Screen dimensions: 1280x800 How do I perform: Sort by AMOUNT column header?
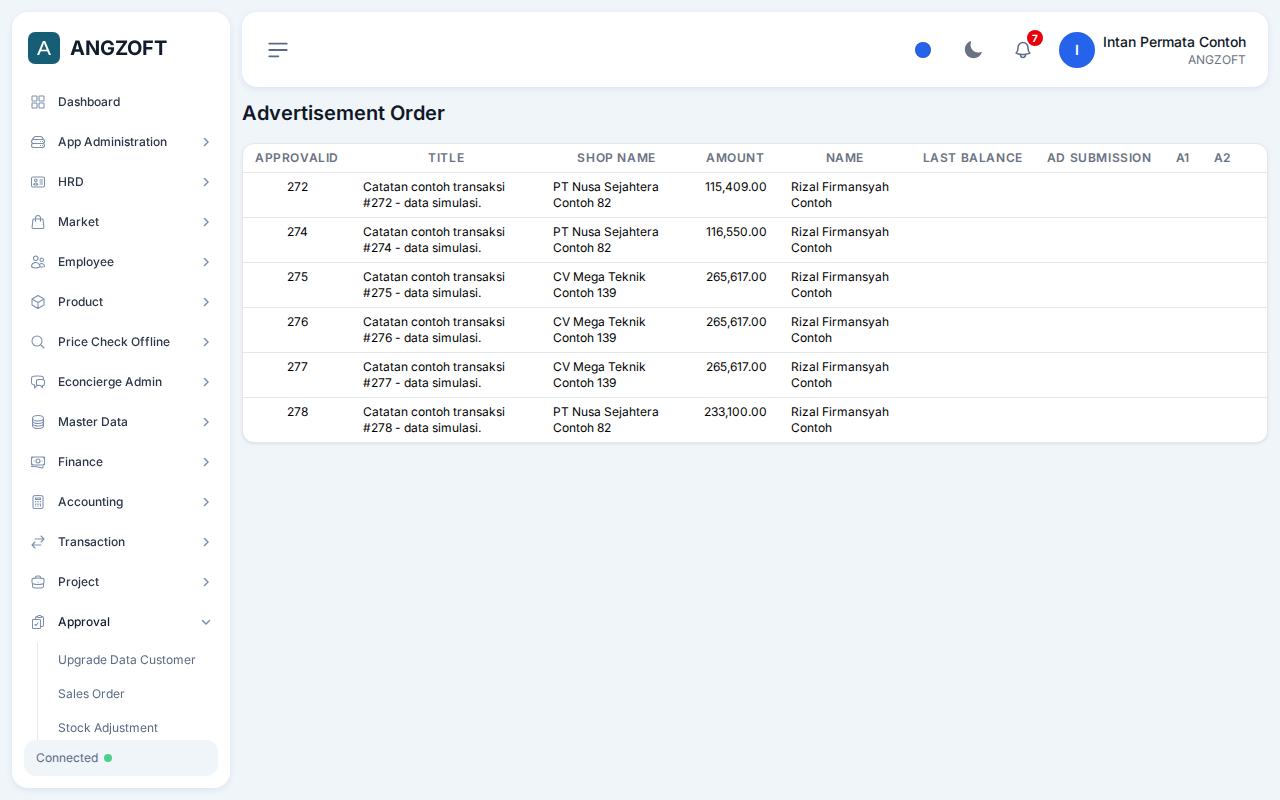pos(735,158)
